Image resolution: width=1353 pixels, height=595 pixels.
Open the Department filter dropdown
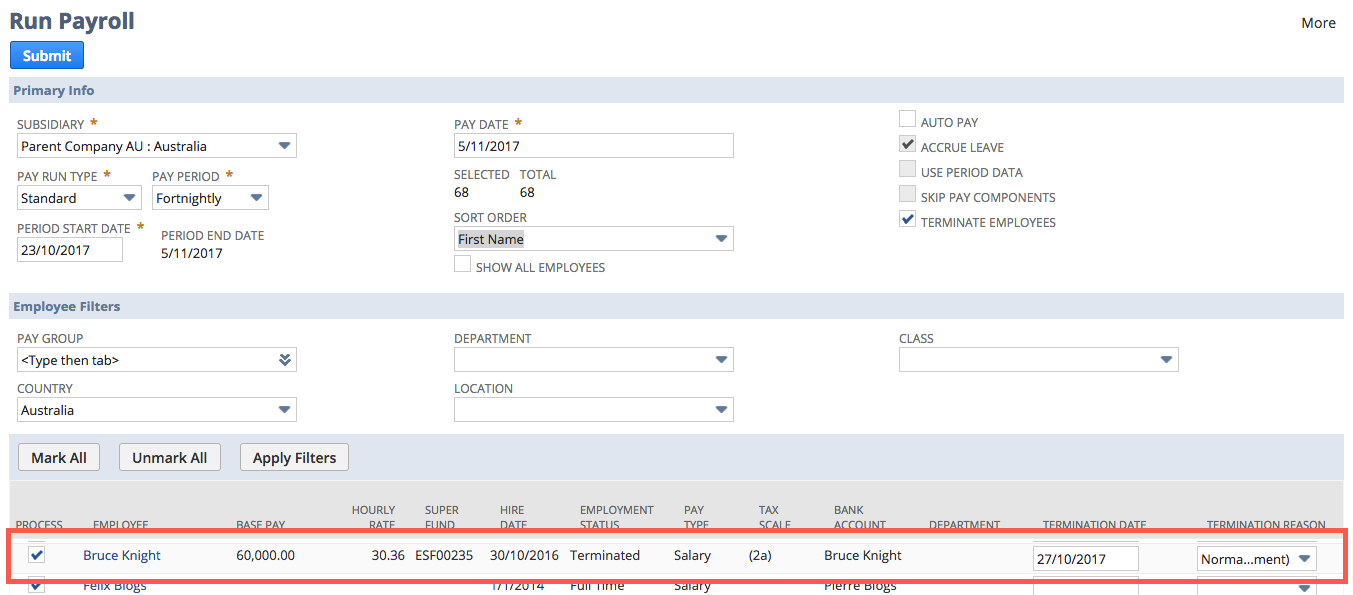tap(720, 359)
